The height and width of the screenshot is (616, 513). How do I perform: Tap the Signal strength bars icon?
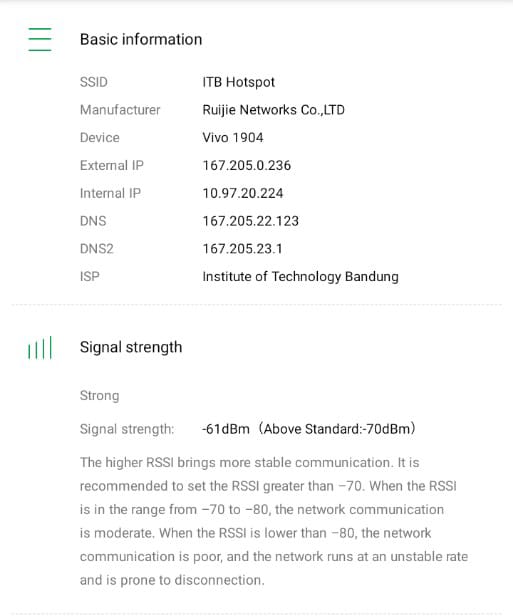point(40,347)
